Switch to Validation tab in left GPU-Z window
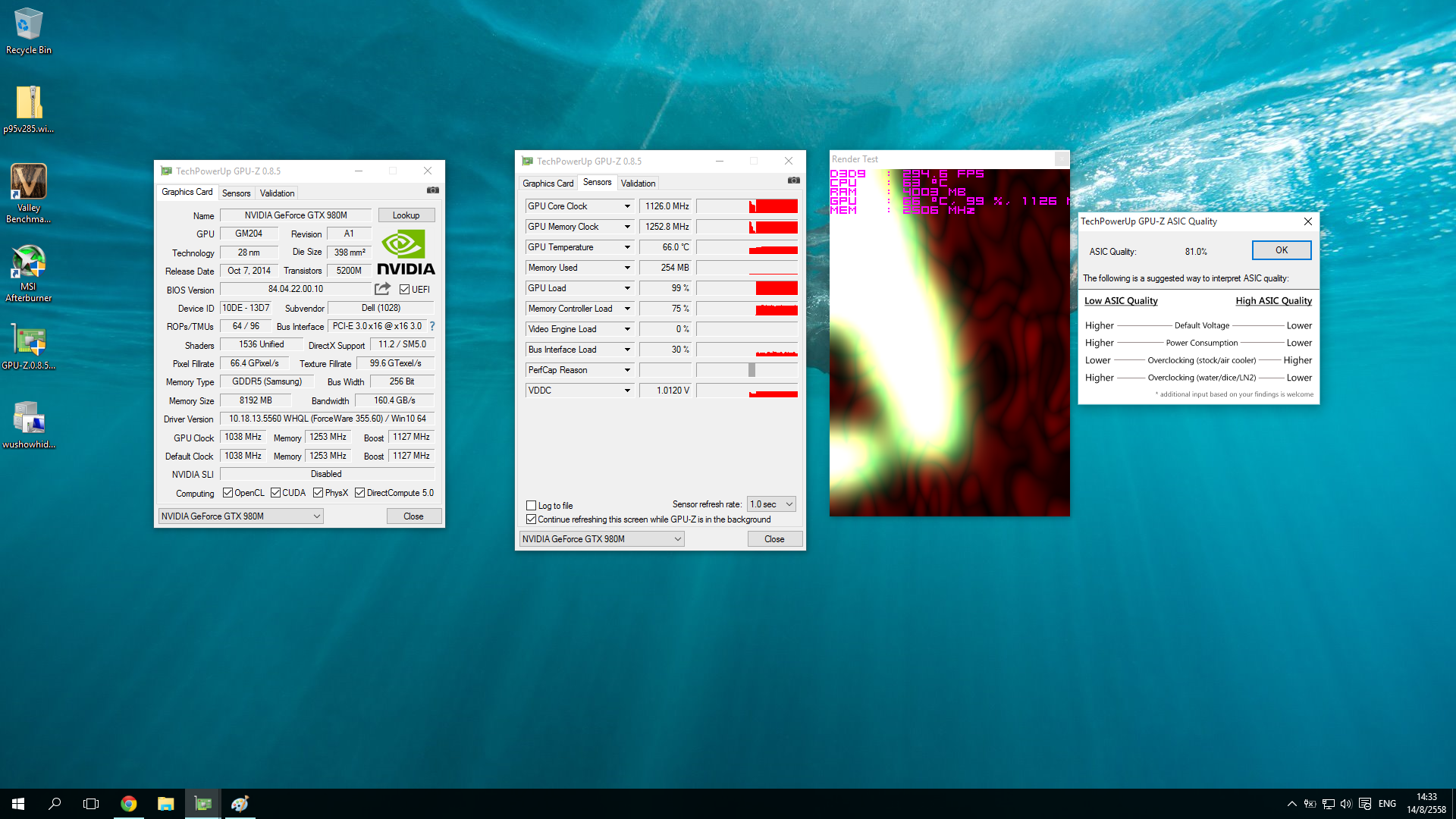 (277, 193)
